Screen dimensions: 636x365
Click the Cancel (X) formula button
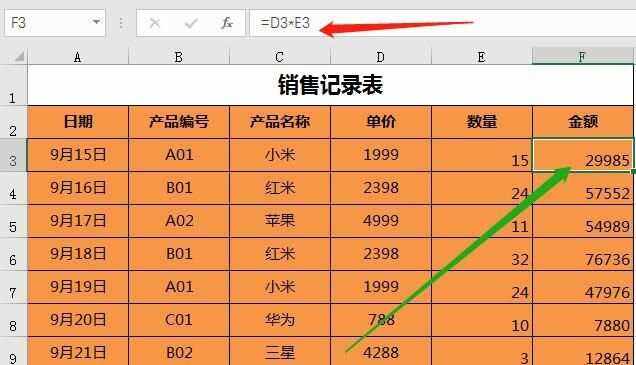point(155,23)
